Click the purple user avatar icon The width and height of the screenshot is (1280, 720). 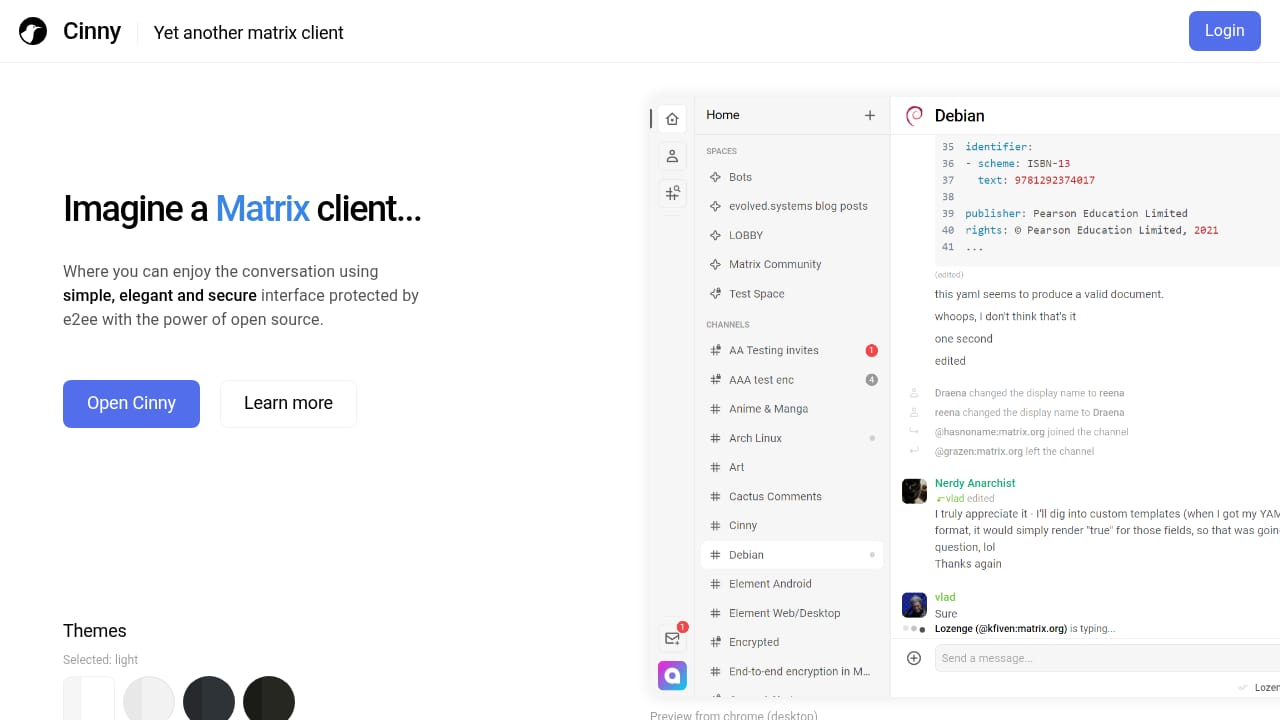672,675
